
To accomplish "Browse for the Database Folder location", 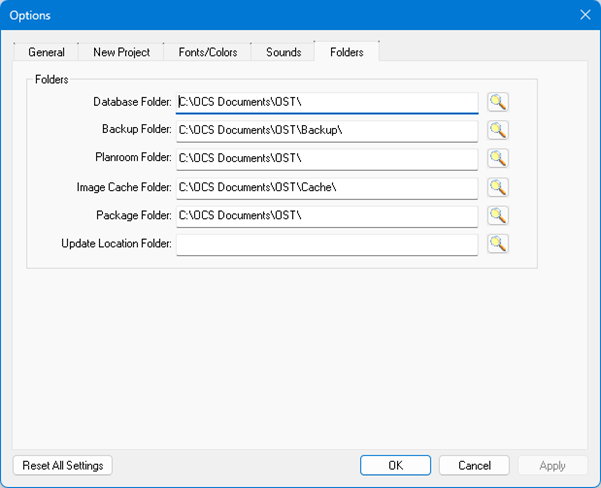I will click(498, 102).
